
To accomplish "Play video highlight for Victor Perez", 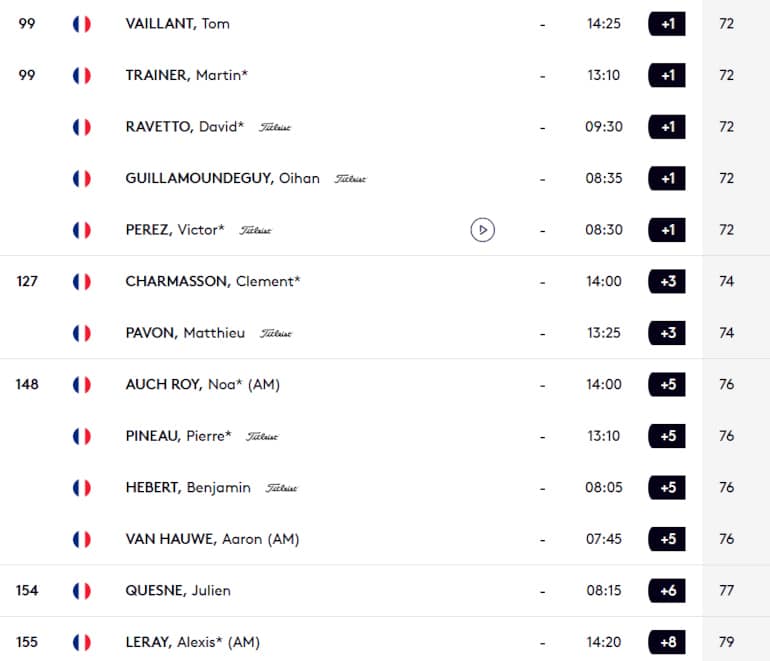I will click(x=482, y=230).
